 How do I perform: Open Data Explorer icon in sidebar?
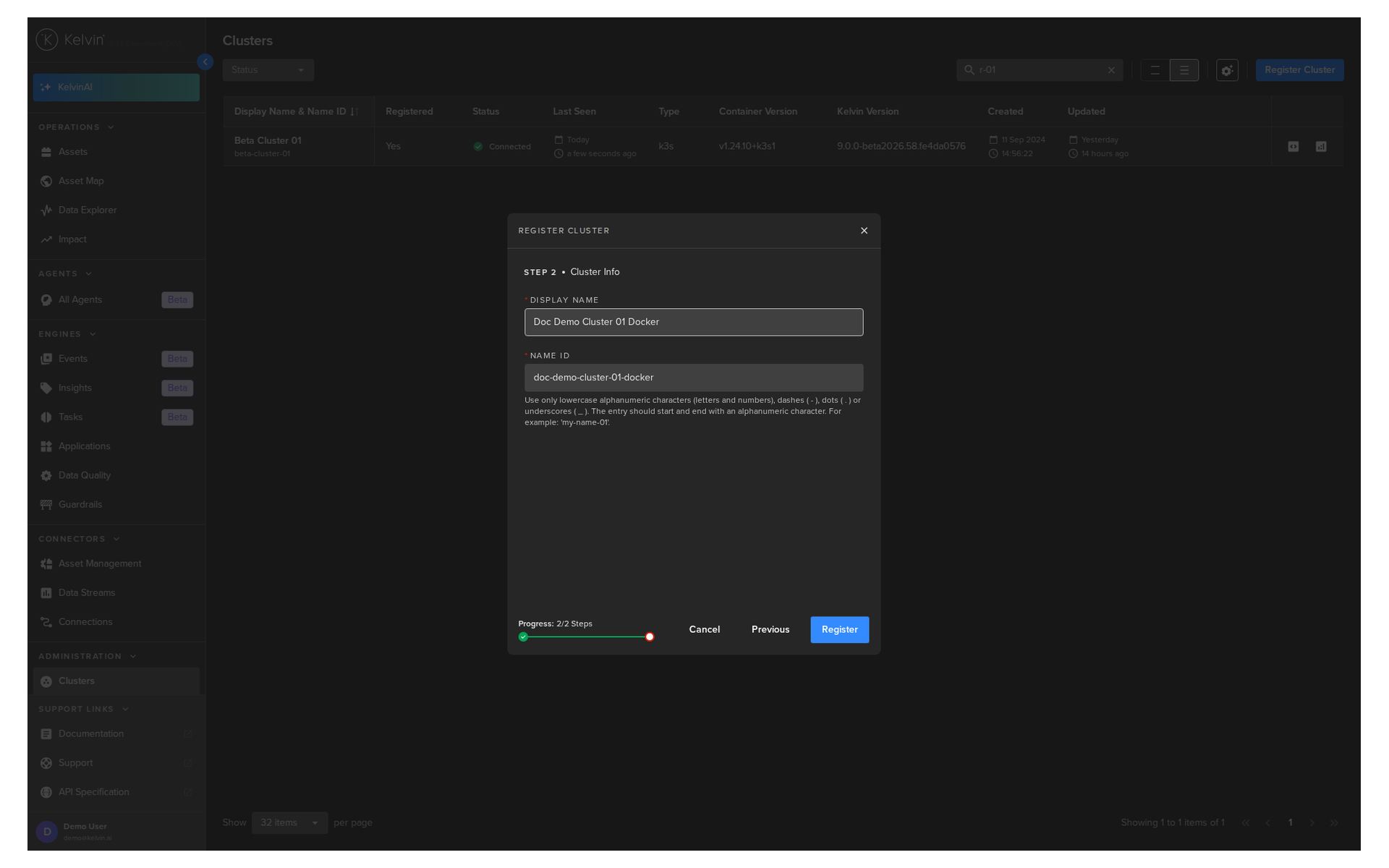(x=46, y=210)
